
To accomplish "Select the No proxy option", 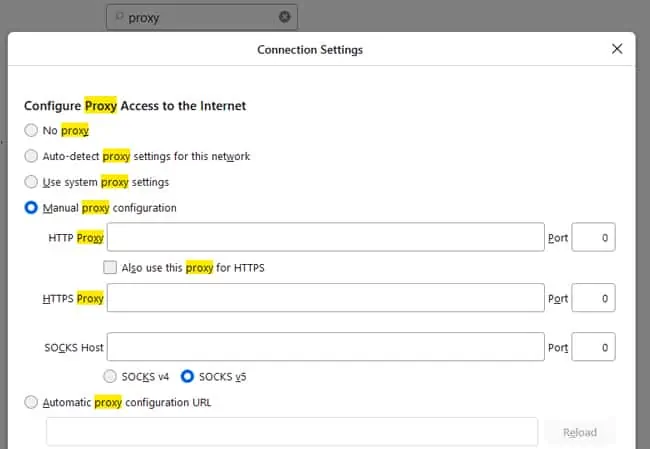I will pos(31,130).
